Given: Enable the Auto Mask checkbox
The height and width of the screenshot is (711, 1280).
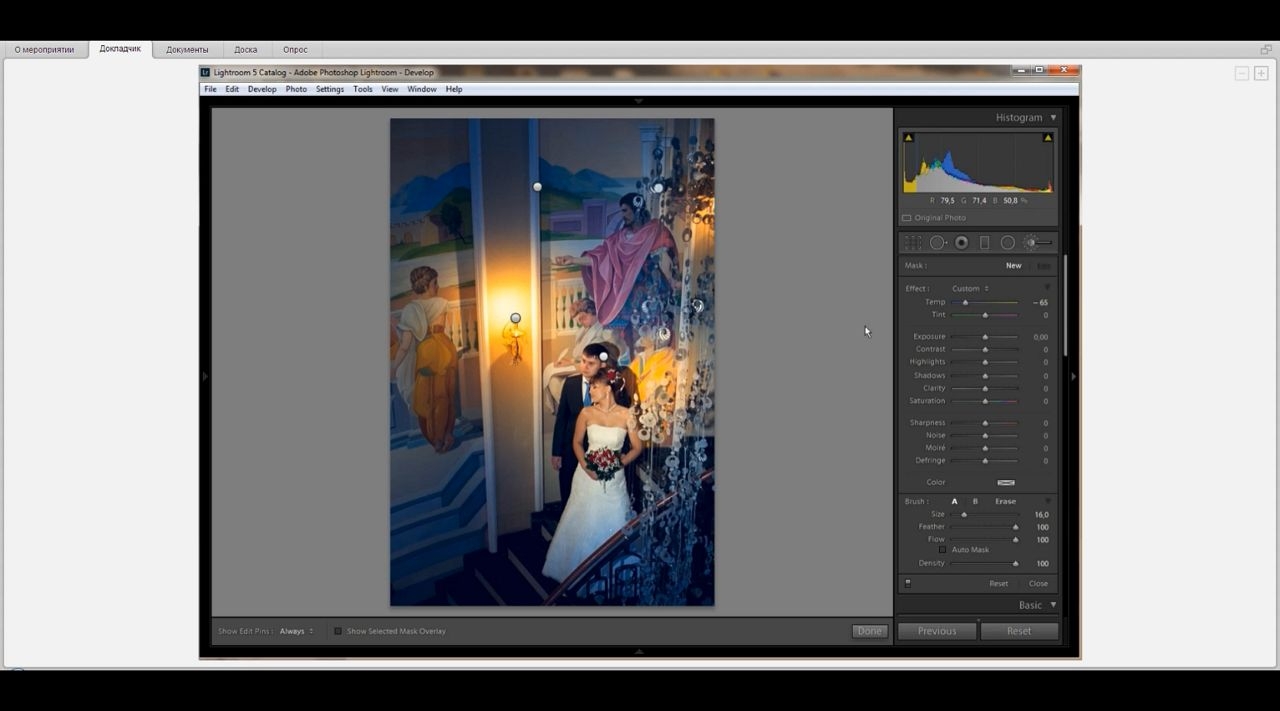Looking at the screenshot, I should (942, 550).
